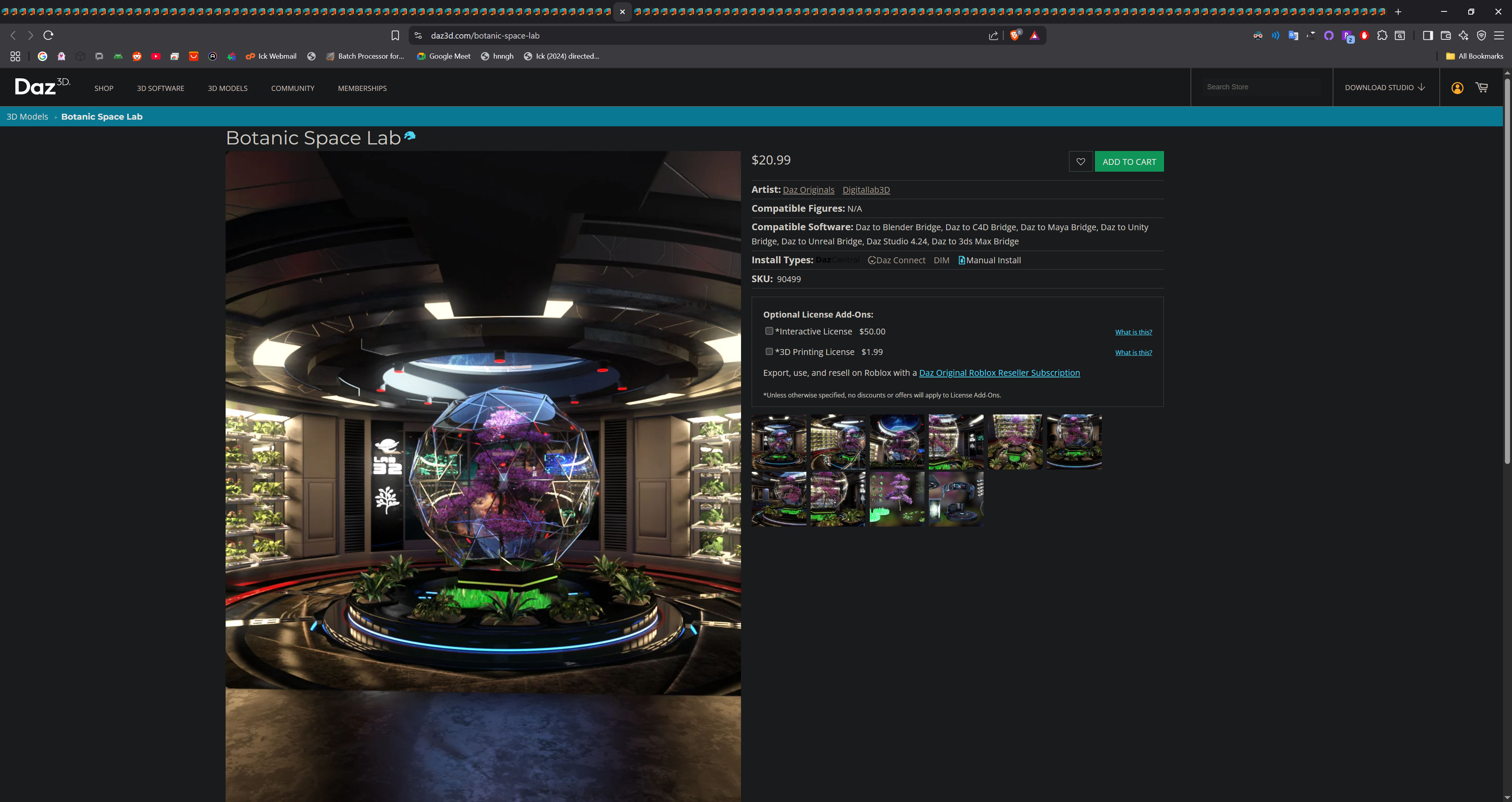The height and width of the screenshot is (802, 1512).
Task: Click the page-search extension icon
Action: [x=1400, y=36]
